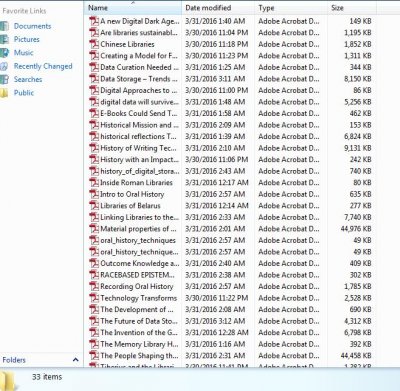The width and height of the screenshot is (400, 391).
Task: Click the Folders pane label
Action: (14, 360)
